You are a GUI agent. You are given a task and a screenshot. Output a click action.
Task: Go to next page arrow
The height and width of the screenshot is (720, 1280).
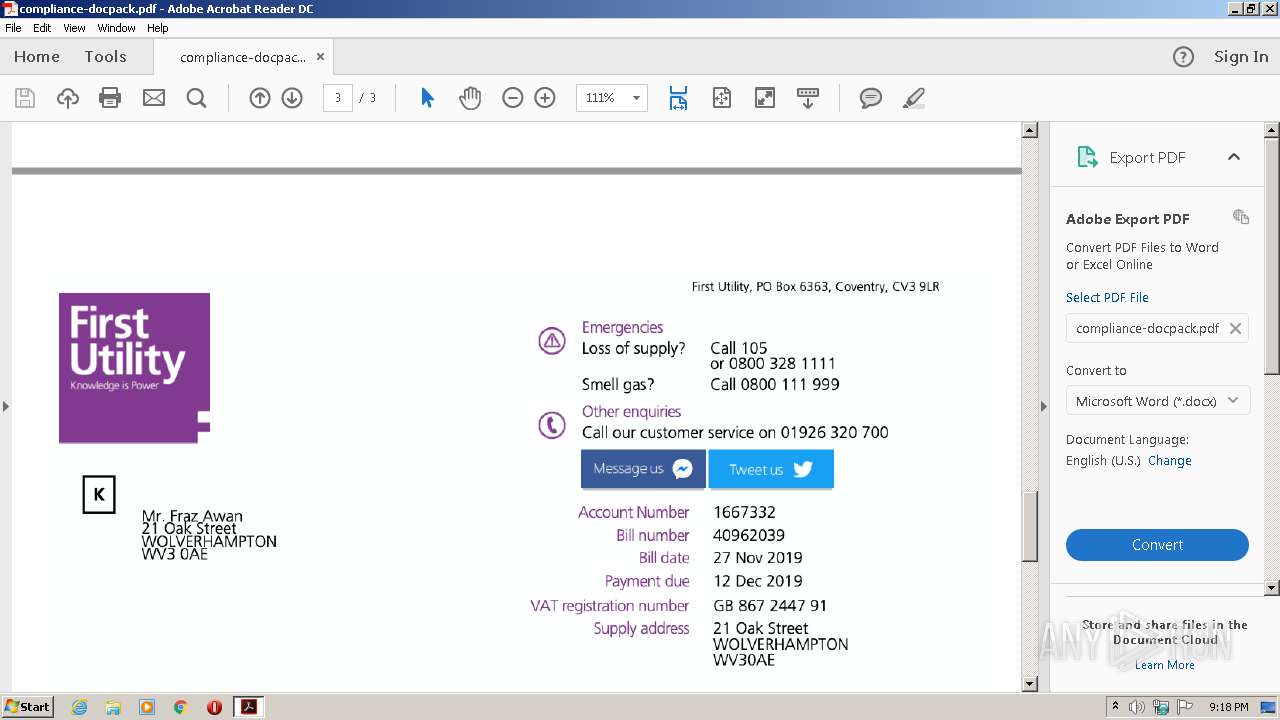pos(292,98)
